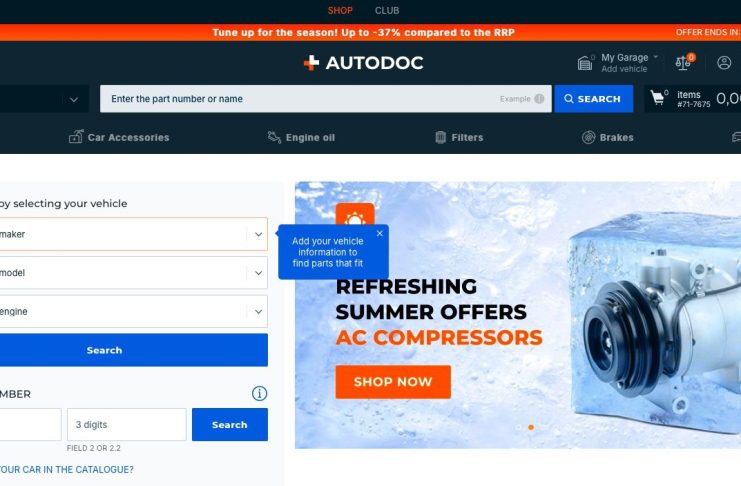Click the blue SEARCH button in header
The image size is (741, 486).
(594, 99)
